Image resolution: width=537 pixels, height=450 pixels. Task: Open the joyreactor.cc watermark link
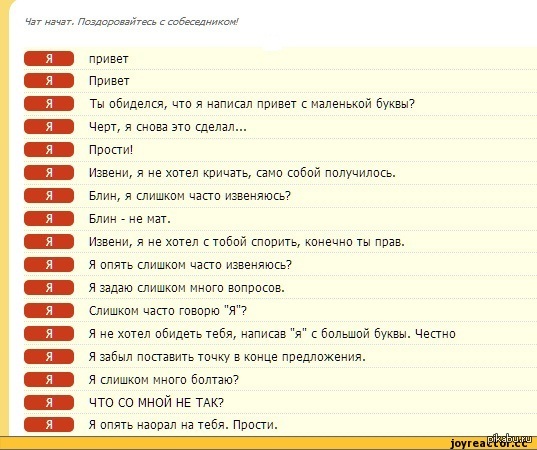click(489, 444)
